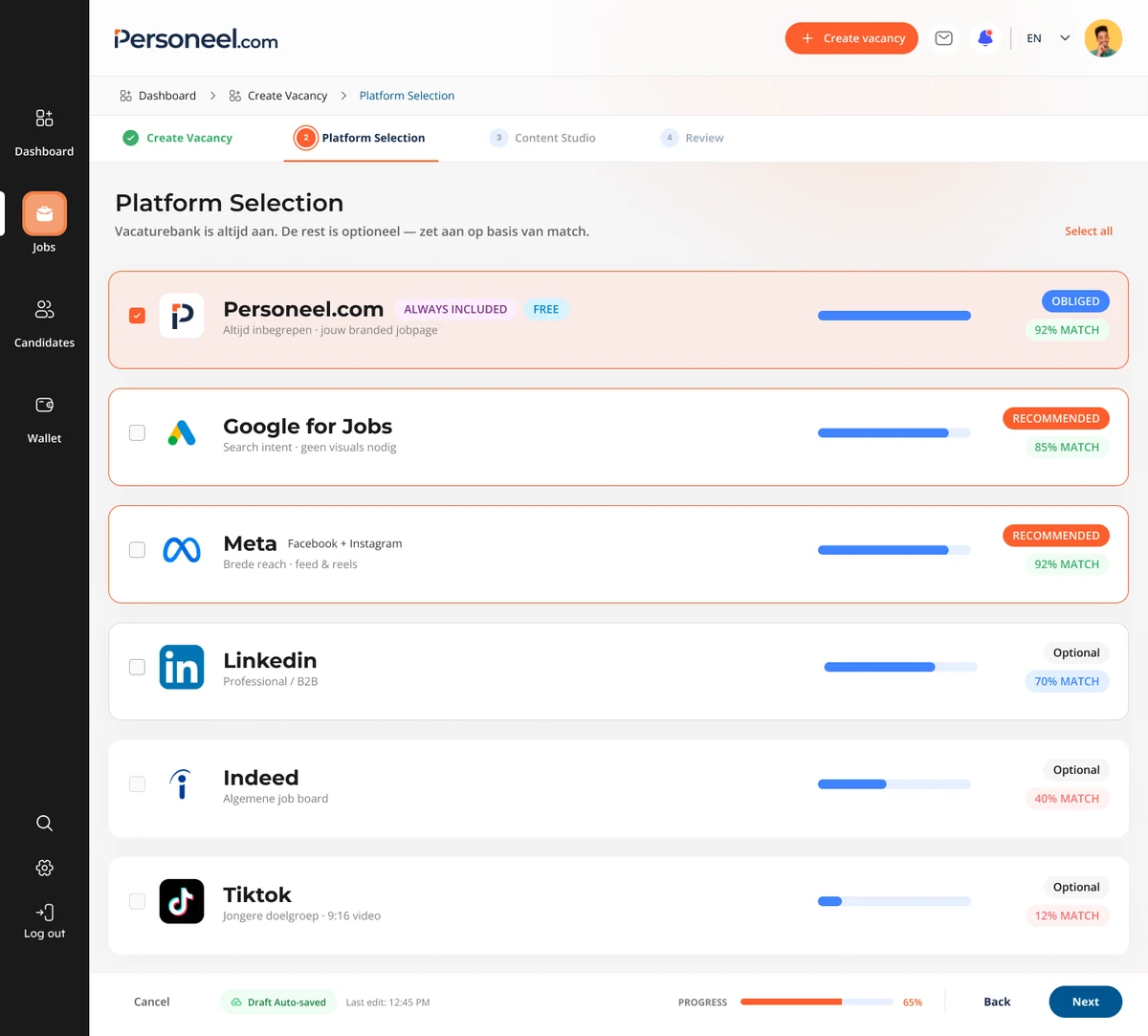Click the Google for Jobs match bar
Image resolution: width=1148 pixels, height=1036 pixels.
[894, 433]
